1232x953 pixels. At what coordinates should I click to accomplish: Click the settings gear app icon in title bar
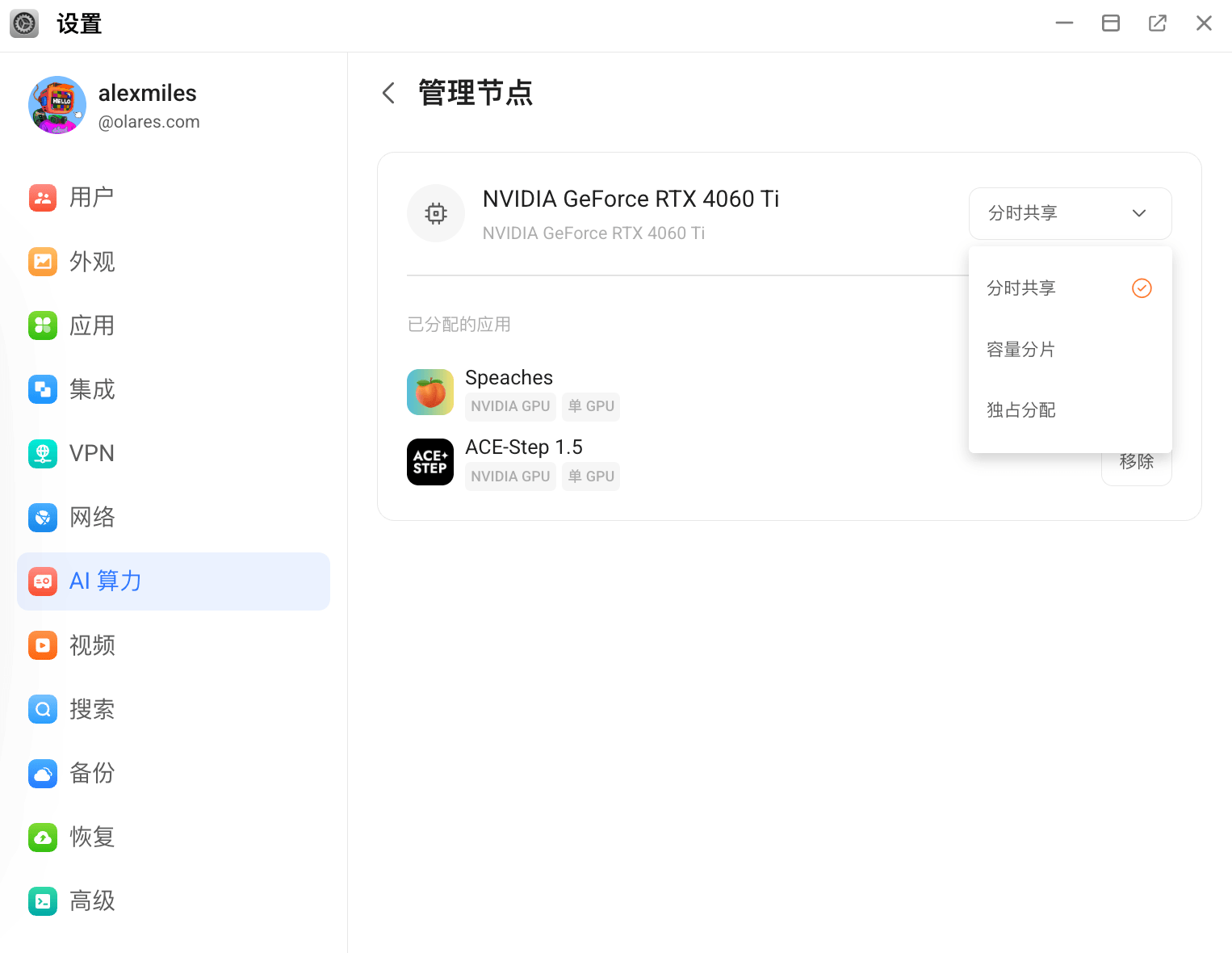point(24,23)
